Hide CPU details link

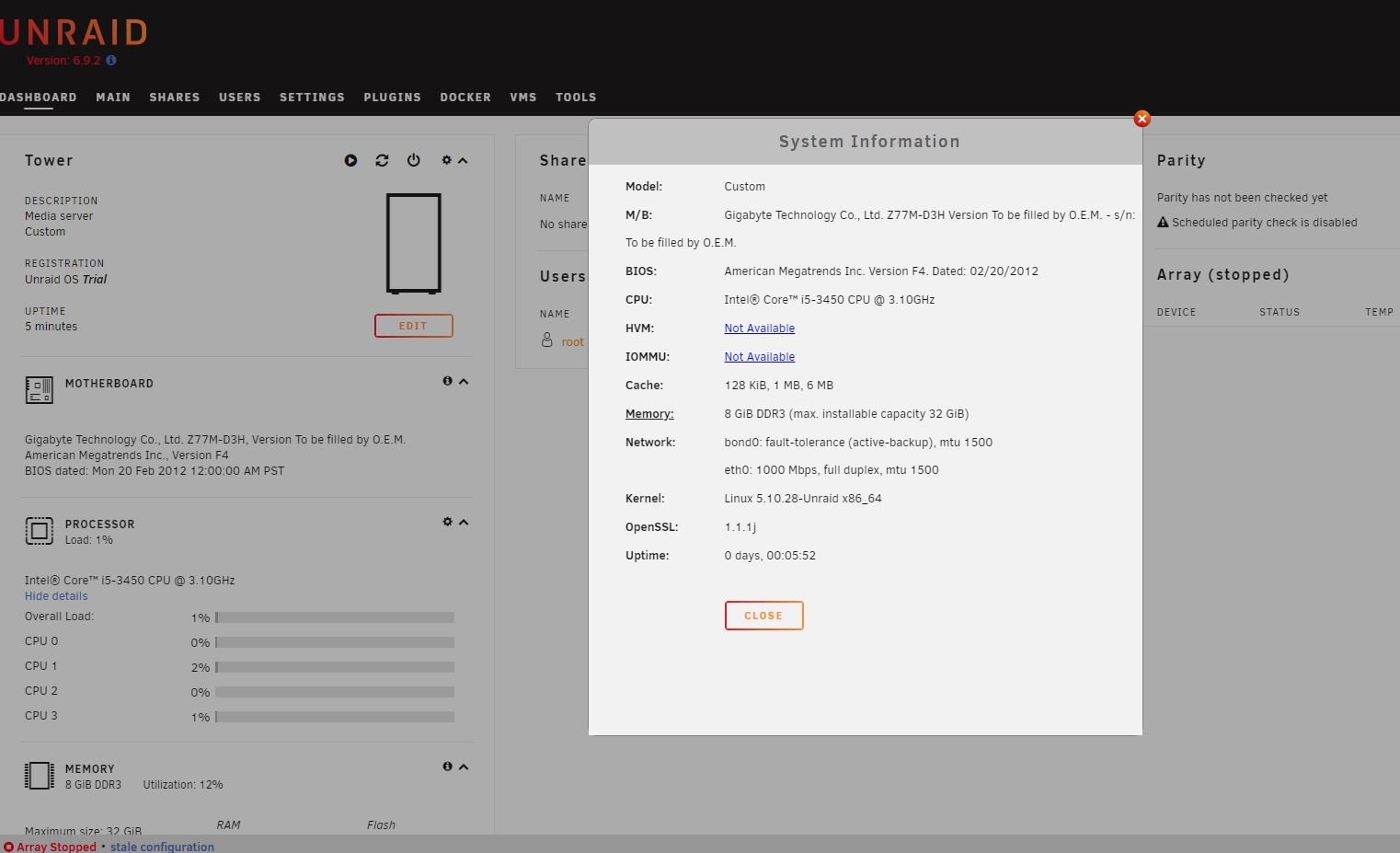(56, 596)
